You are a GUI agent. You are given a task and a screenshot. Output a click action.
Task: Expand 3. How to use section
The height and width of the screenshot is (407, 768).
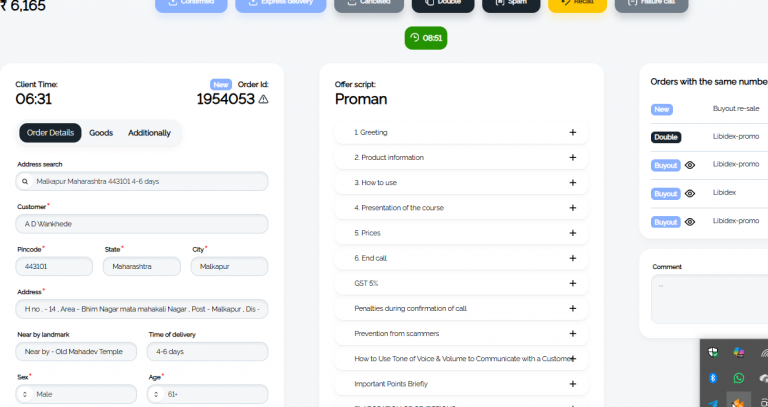tap(461, 183)
